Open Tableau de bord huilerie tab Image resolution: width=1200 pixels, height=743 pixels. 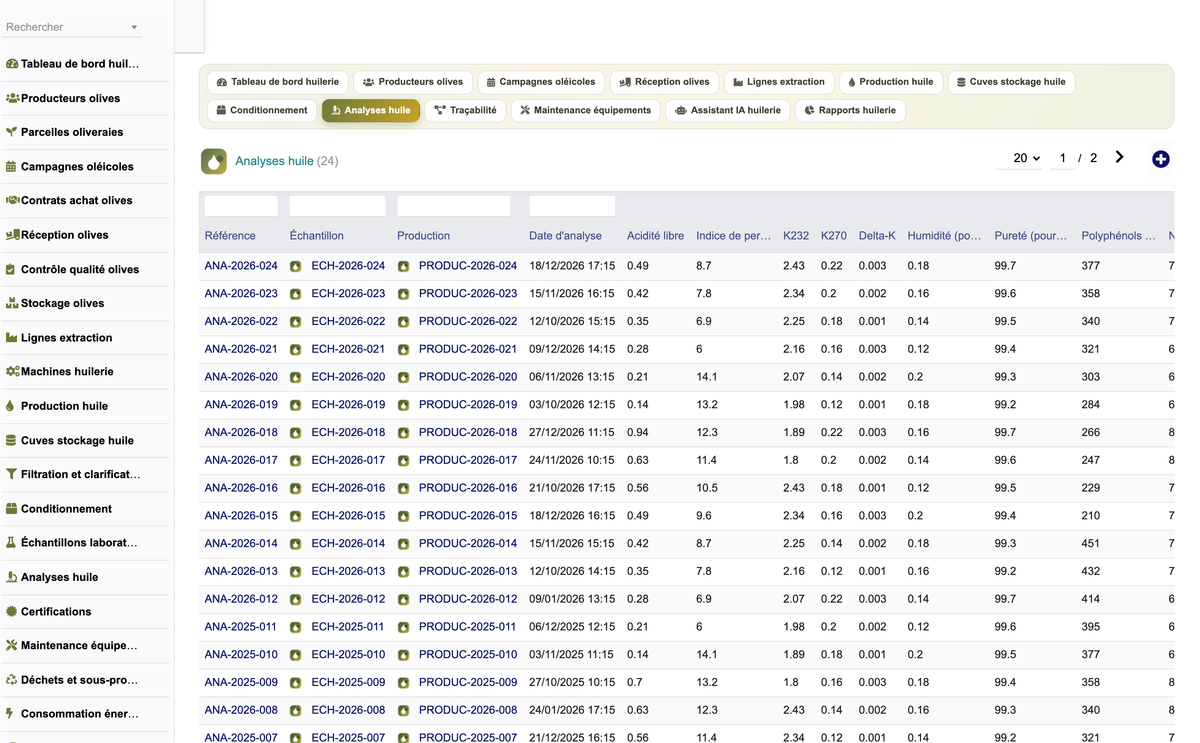click(278, 82)
